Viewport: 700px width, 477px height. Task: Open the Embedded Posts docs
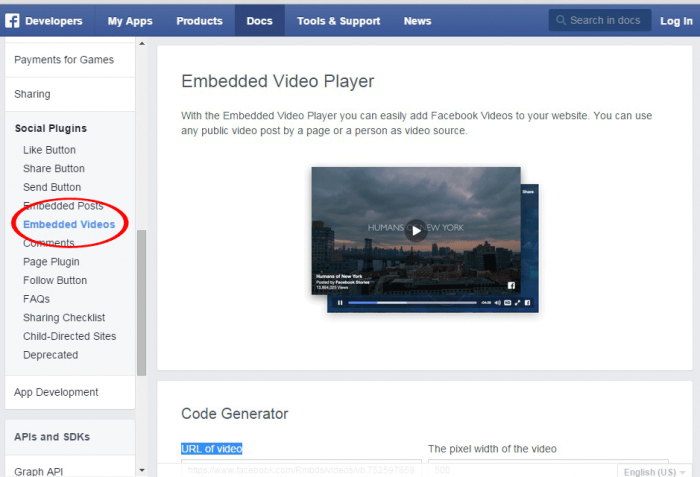(x=63, y=206)
